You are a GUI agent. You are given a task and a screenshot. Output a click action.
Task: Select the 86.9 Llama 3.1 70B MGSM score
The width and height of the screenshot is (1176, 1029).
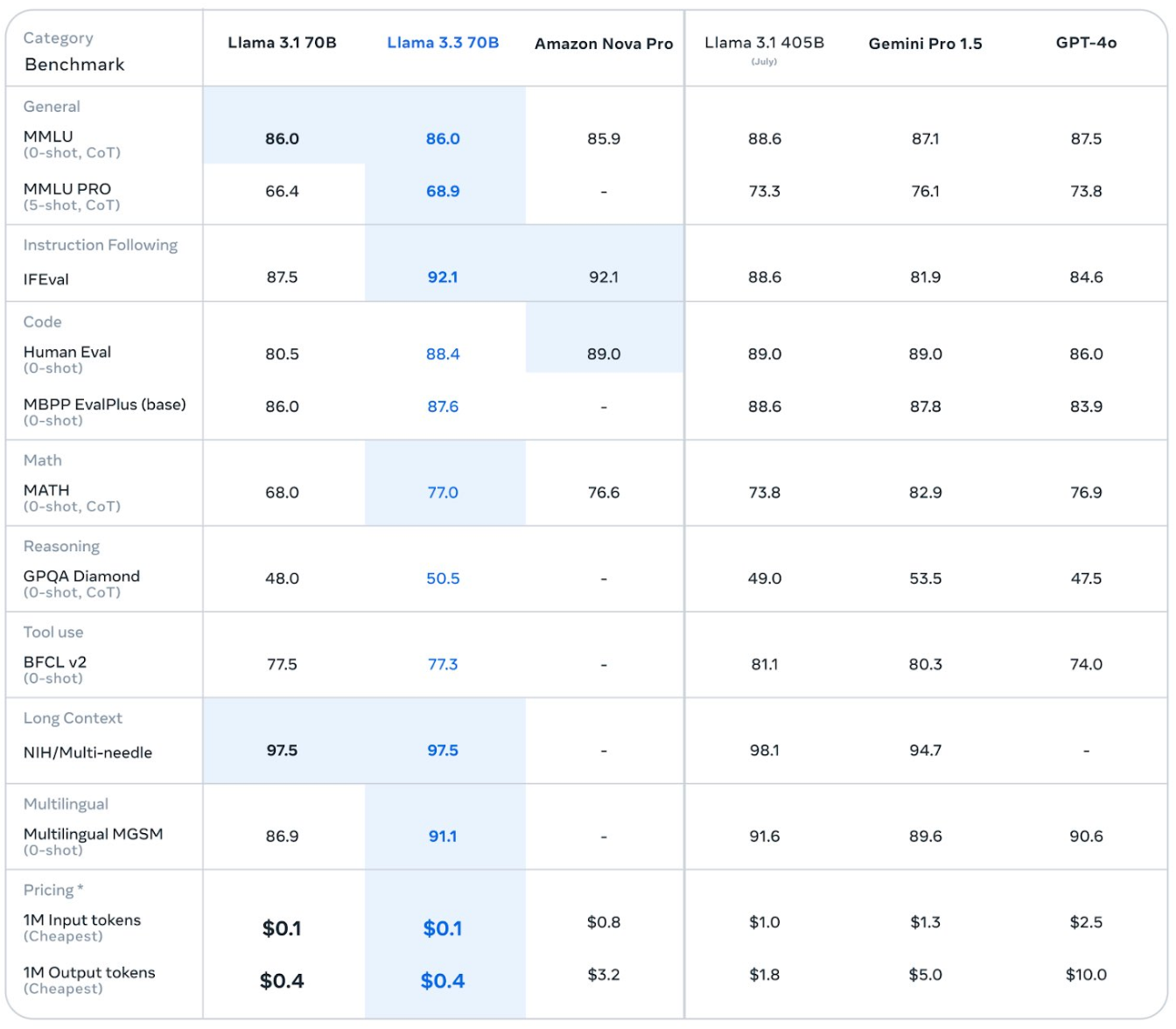point(282,836)
